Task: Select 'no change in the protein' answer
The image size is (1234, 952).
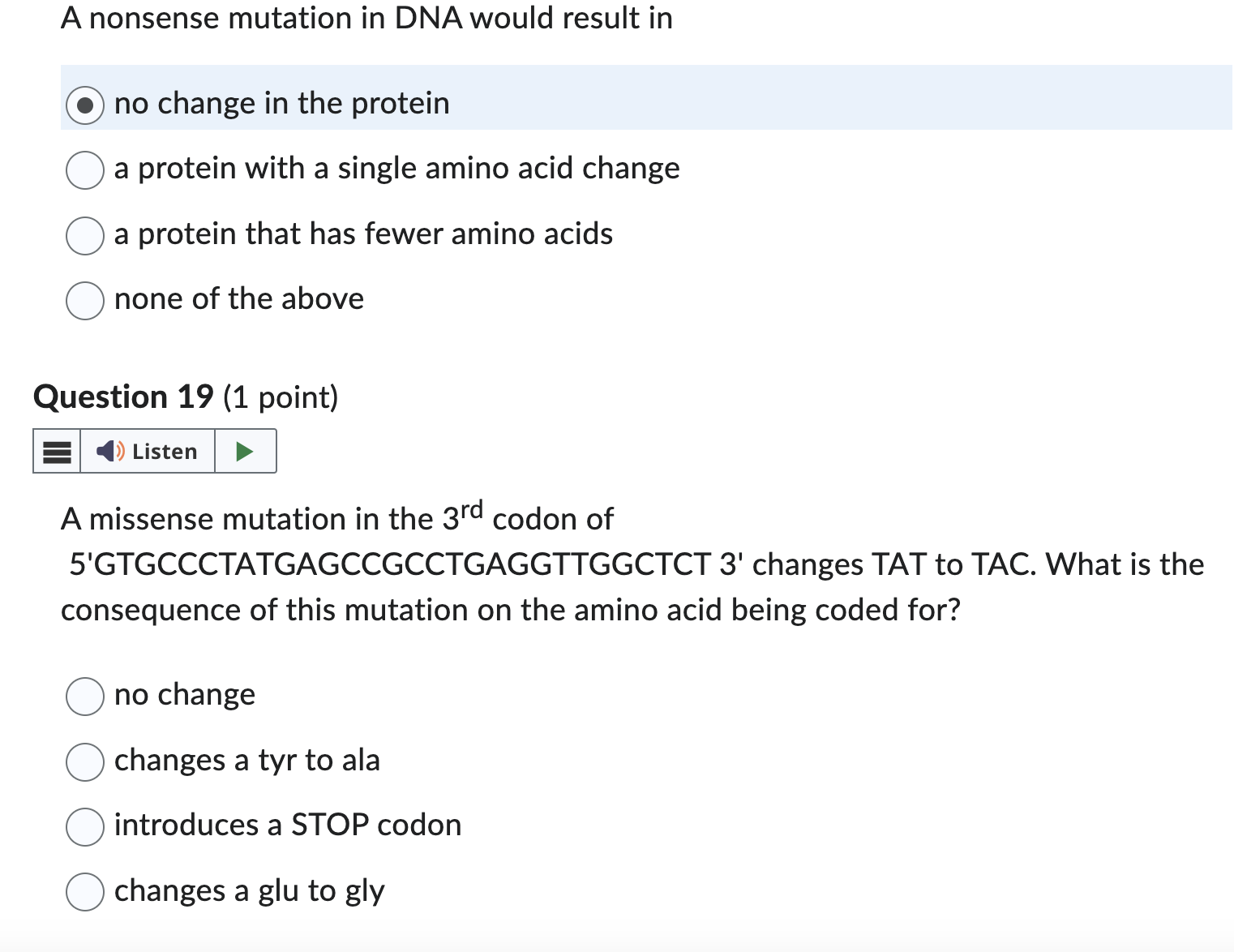Action: (85, 104)
